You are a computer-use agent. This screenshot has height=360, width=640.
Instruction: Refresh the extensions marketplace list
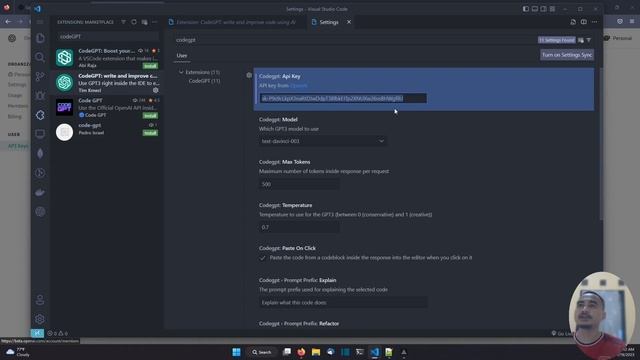tap(134, 22)
